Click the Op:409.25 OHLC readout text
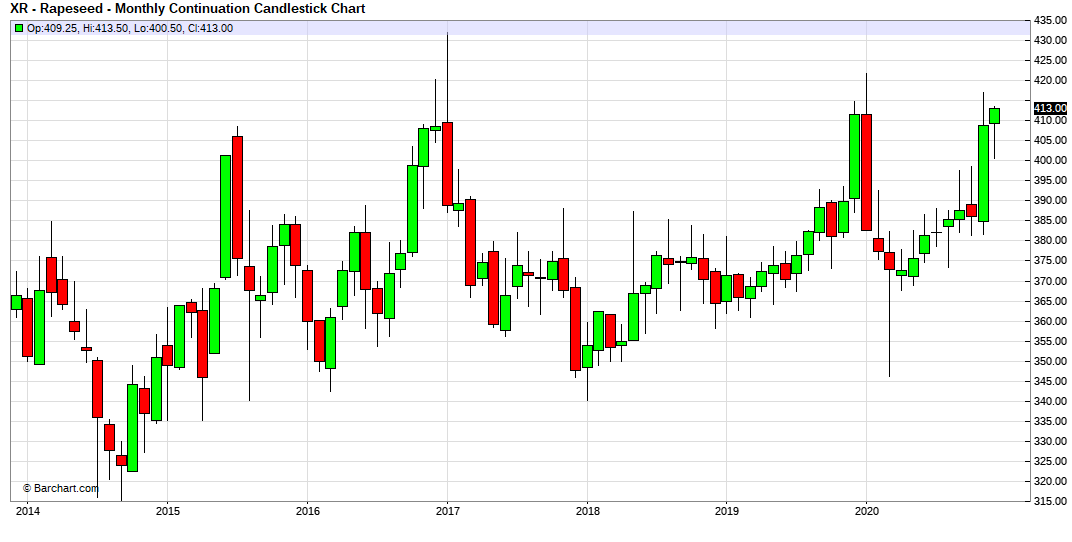The height and width of the screenshot is (542, 1072). point(130,28)
